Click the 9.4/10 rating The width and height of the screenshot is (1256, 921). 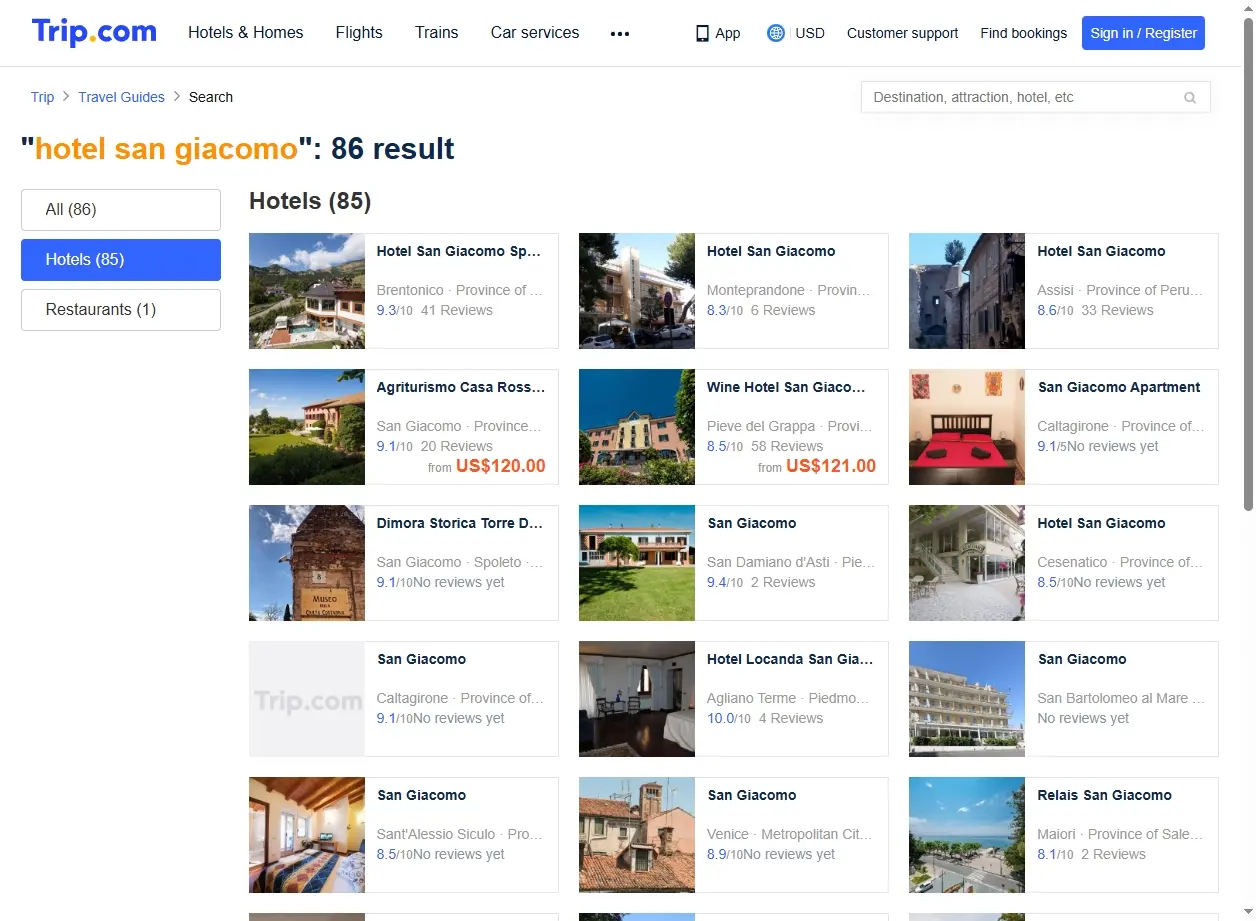point(725,583)
